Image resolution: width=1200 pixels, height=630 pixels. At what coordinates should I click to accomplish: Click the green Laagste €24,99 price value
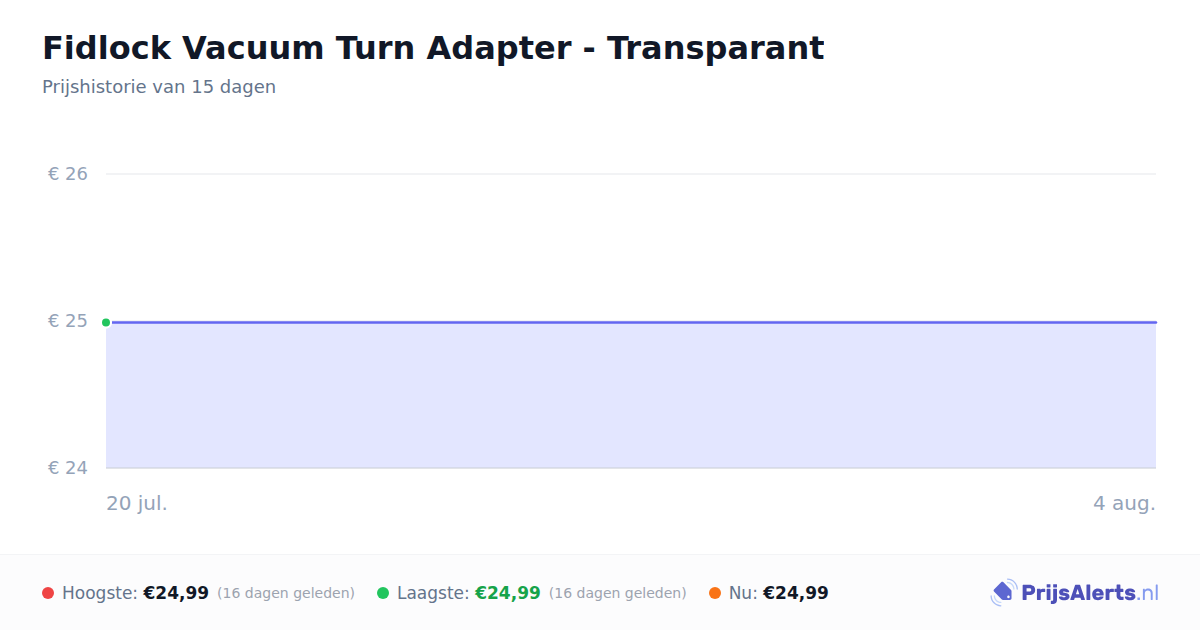[508, 593]
